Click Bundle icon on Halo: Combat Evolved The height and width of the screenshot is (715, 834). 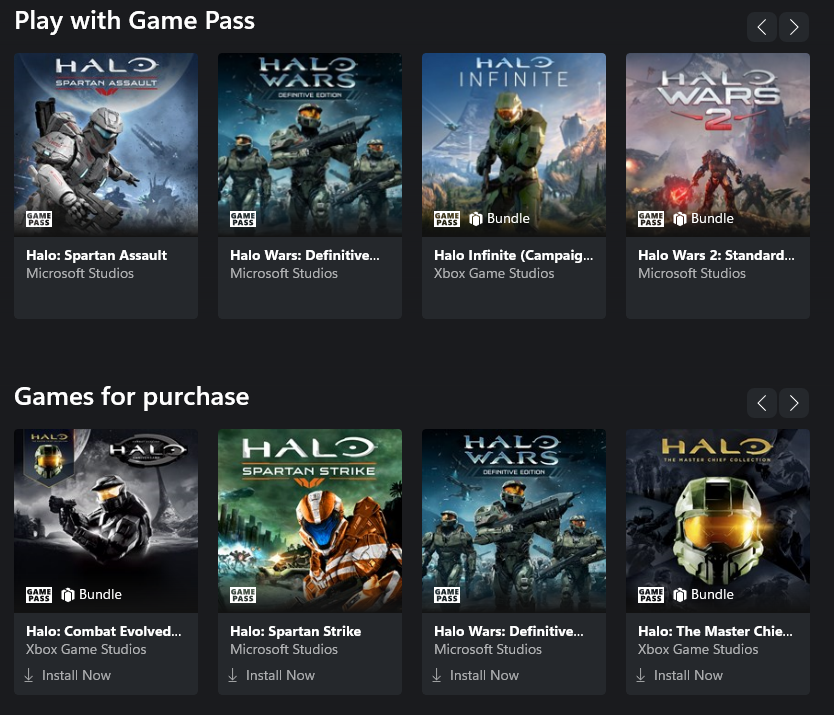68,595
